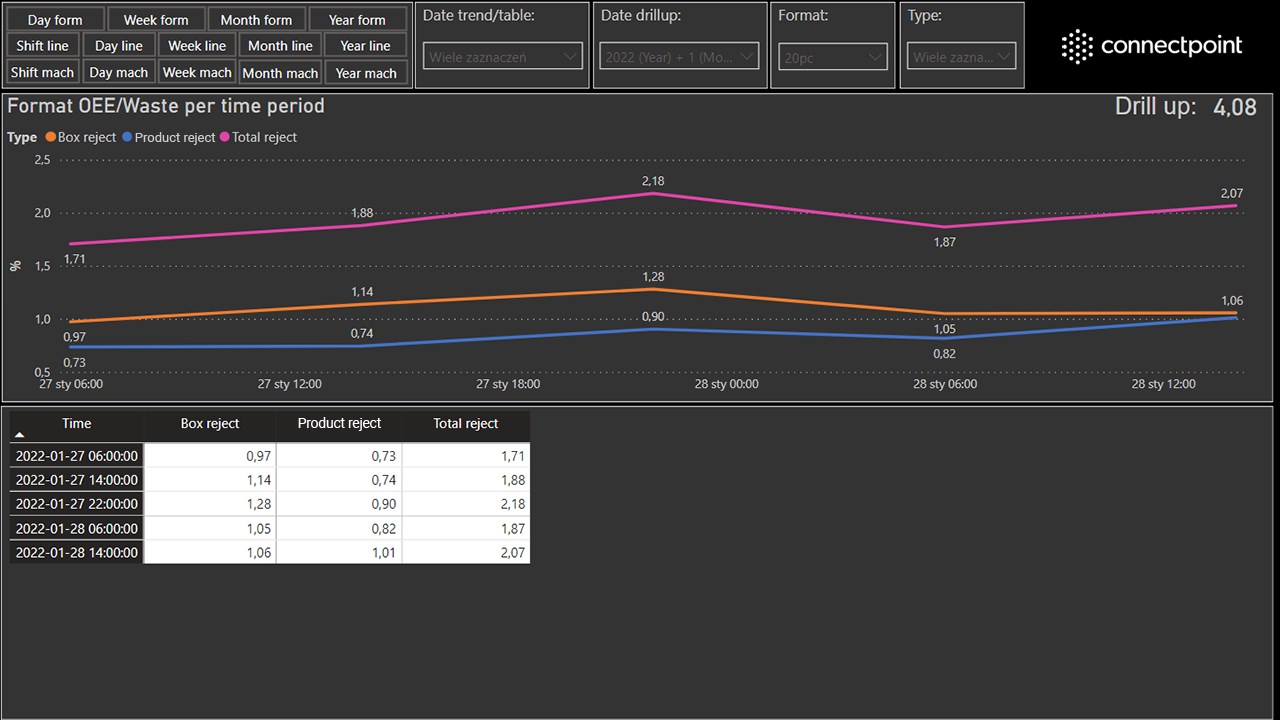Select row 2022-01-27 06:00:00

click(270, 455)
